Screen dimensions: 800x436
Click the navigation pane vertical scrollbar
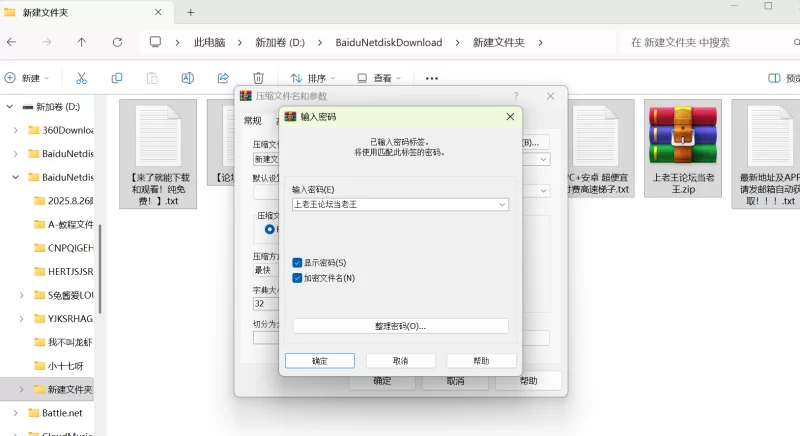pos(100,269)
